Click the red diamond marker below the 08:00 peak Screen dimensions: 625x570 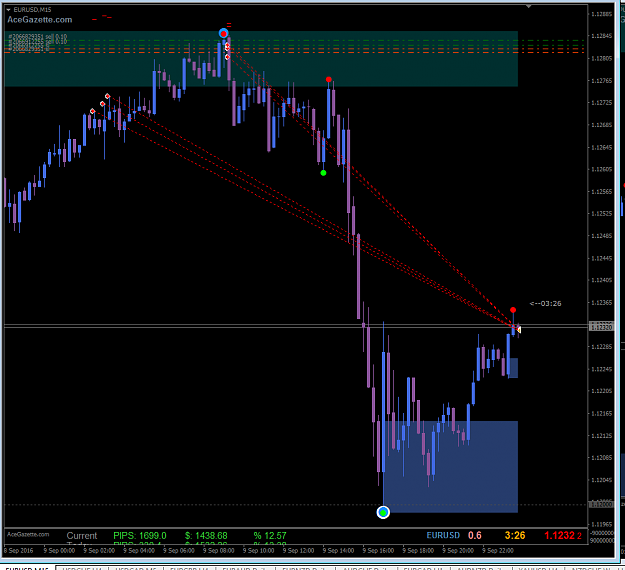227,57
